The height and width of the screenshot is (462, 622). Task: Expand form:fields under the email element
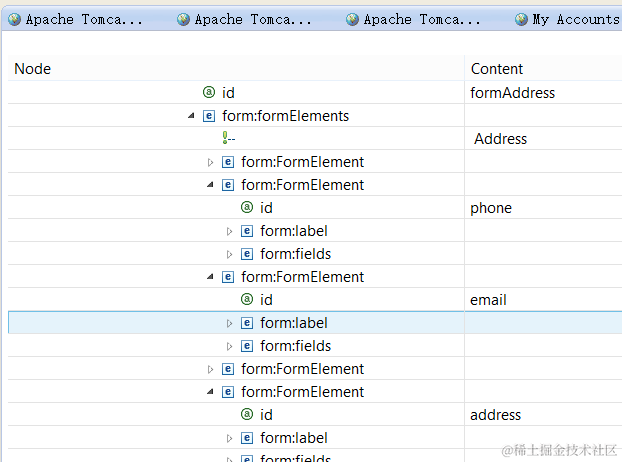[x=229, y=346]
